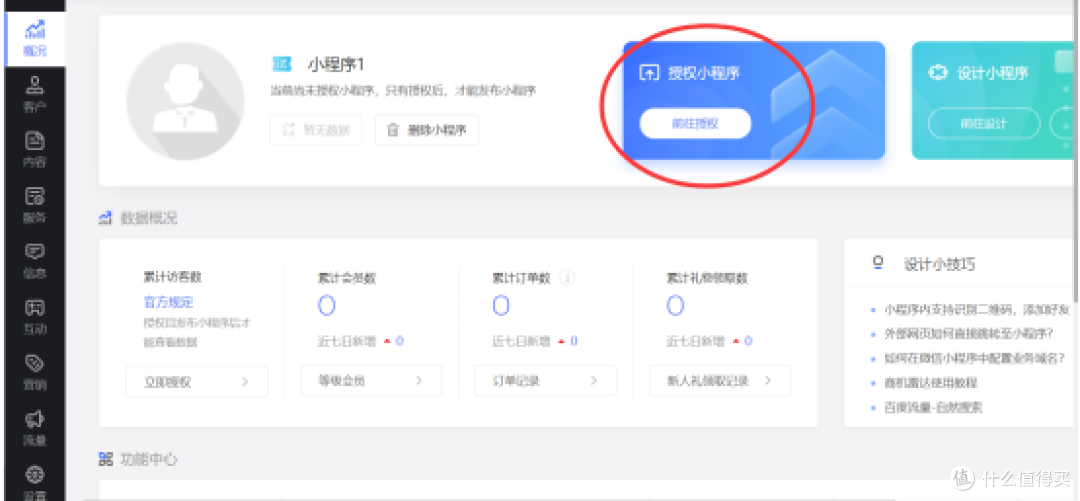
Task: Open the 客户 customers sidebar section
Action: (35, 95)
